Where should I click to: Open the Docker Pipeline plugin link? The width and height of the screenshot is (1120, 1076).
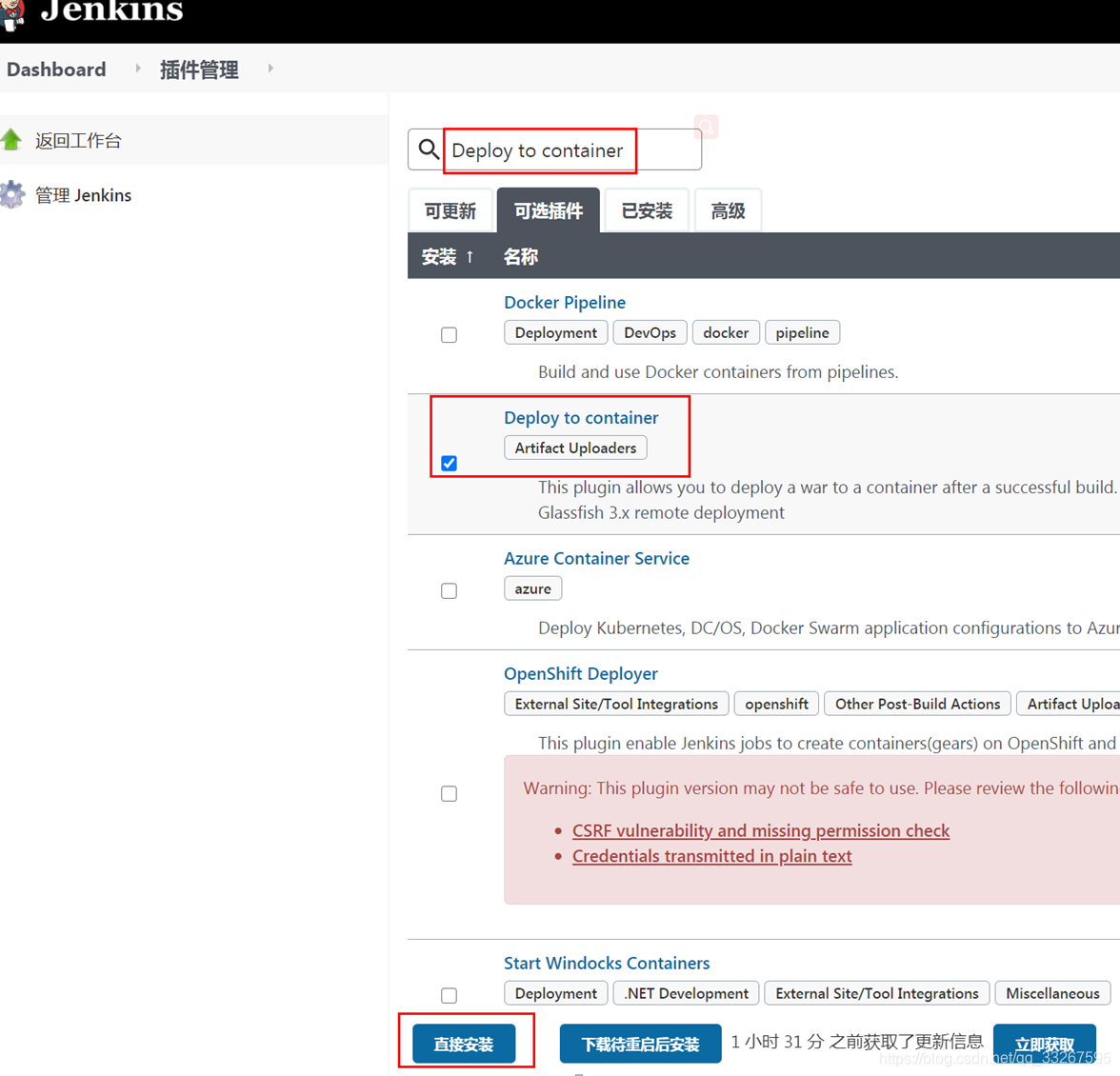coord(565,302)
